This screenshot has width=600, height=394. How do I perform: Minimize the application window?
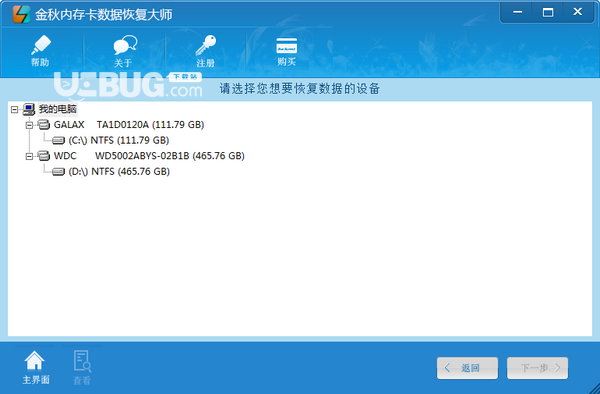click(x=517, y=12)
